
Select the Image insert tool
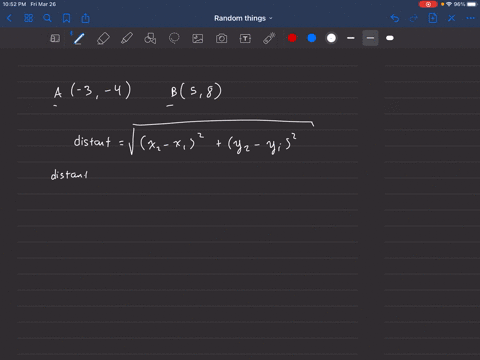(198, 38)
